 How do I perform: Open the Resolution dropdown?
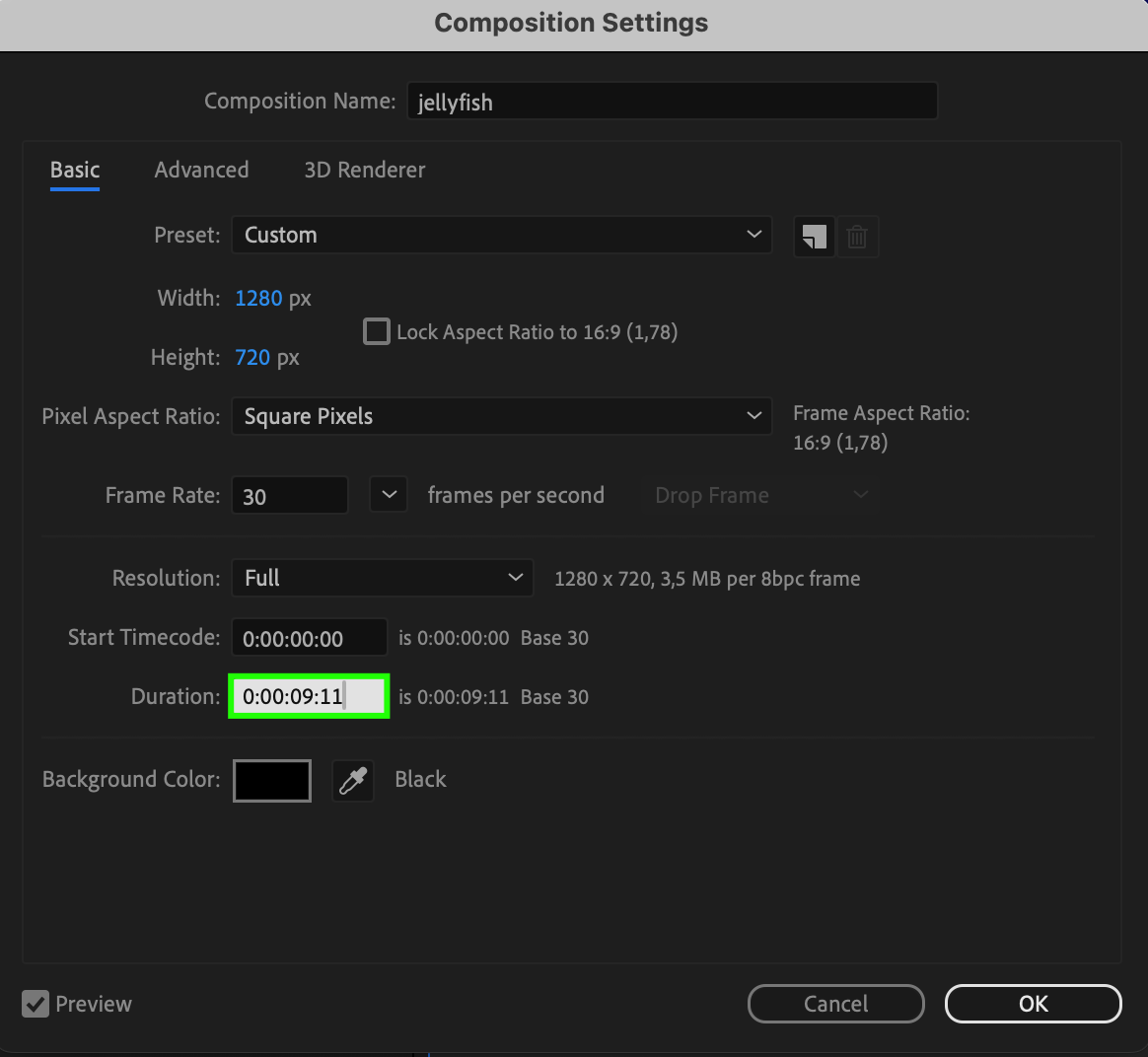(x=382, y=578)
